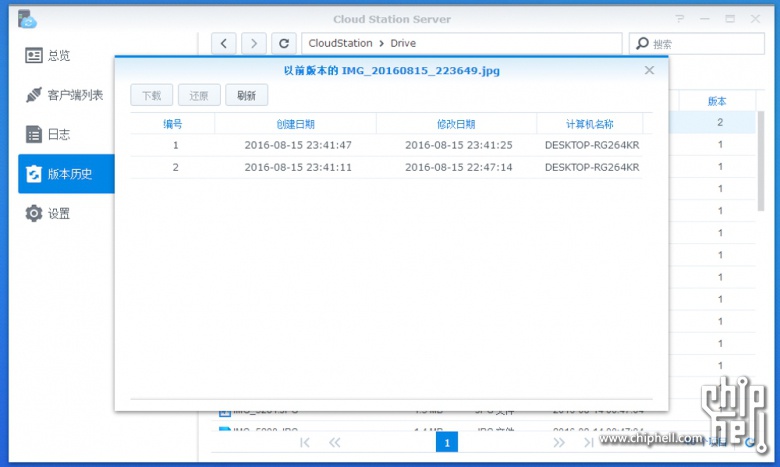
Task: Click modified date 2016-08-15 23:41:25
Action: [459, 145]
